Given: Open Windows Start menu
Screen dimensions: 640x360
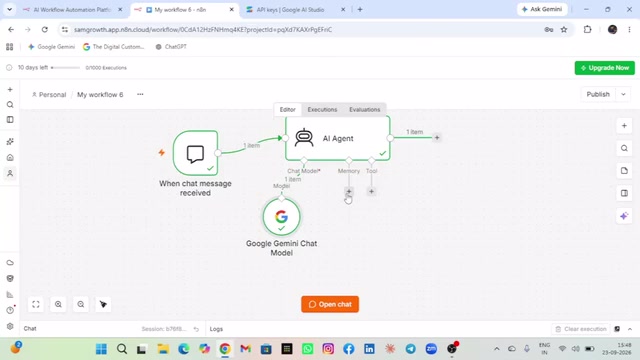Looking at the screenshot, I should (101, 349).
